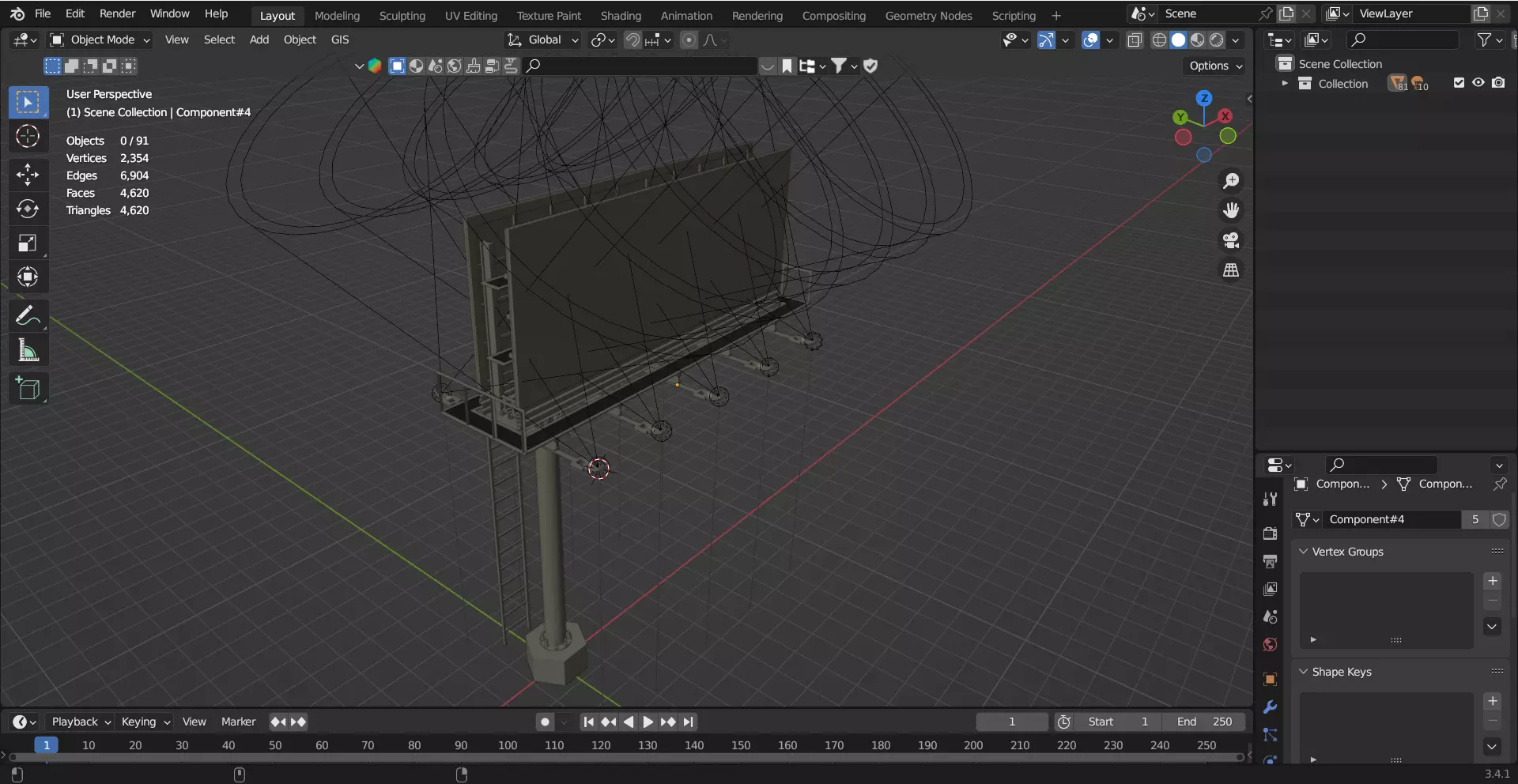Switch to material preview shading
This screenshot has width=1518, height=784.
(1198, 40)
